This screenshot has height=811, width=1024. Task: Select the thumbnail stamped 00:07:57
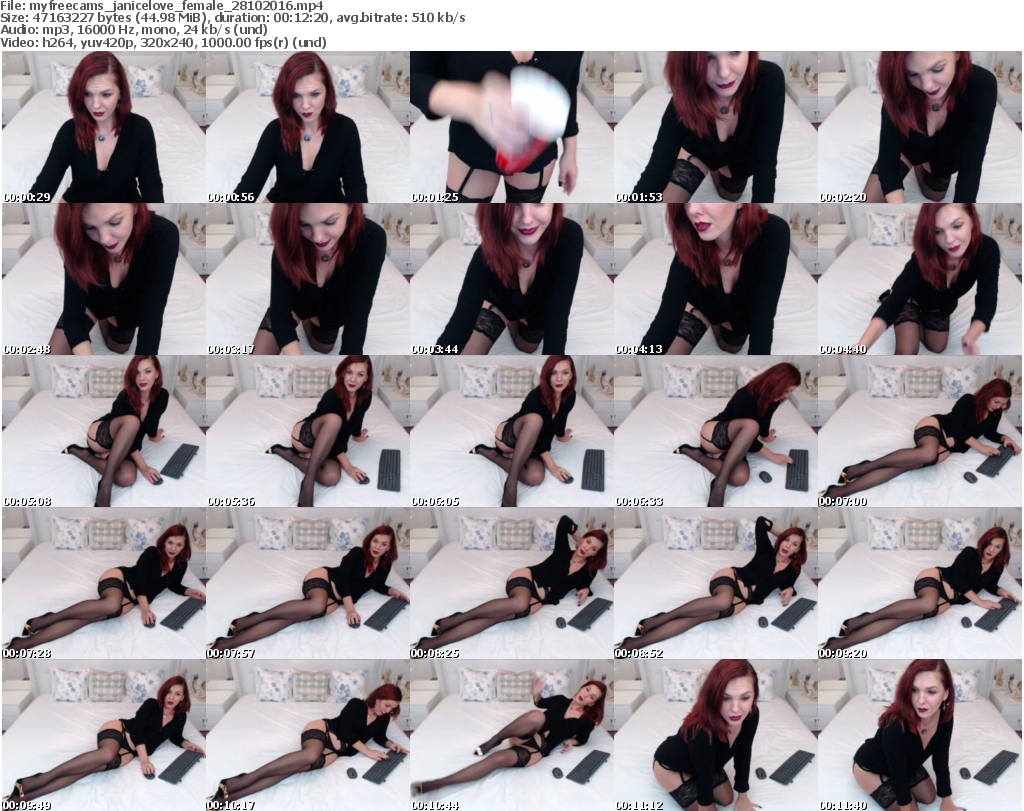click(x=308, y=583)
